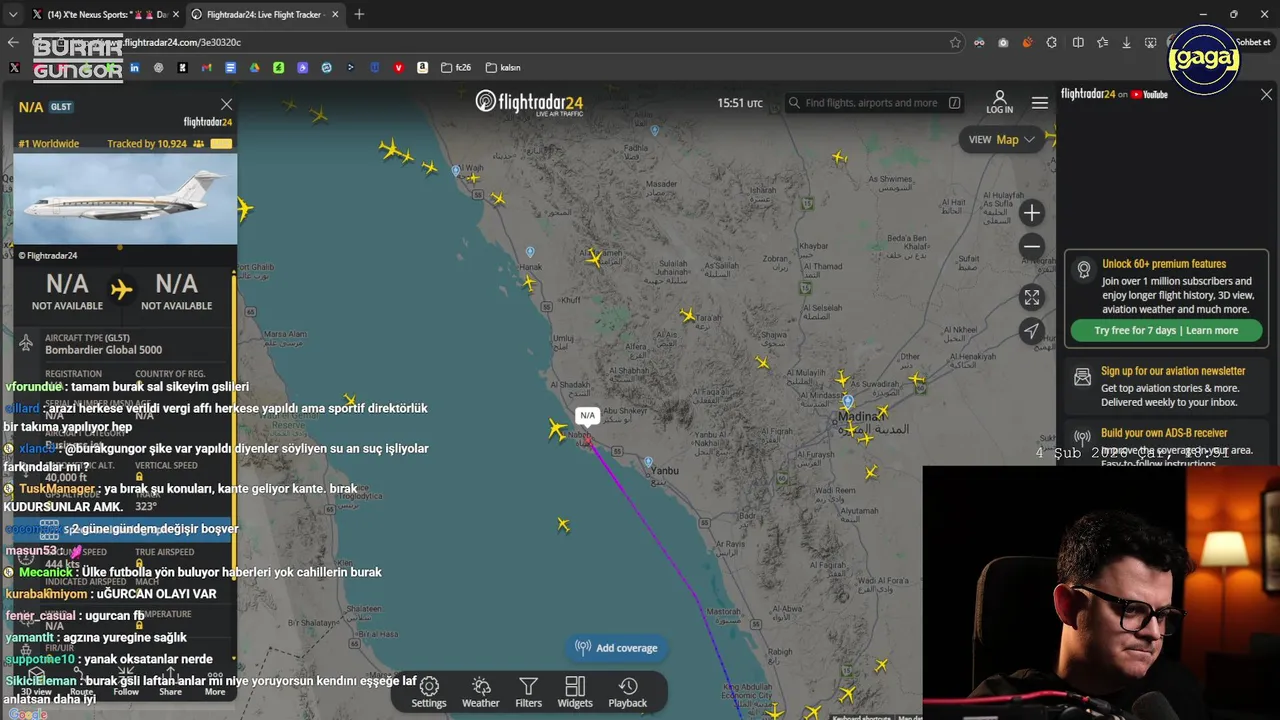Open the LOG IN account icon

click(999, 102)
